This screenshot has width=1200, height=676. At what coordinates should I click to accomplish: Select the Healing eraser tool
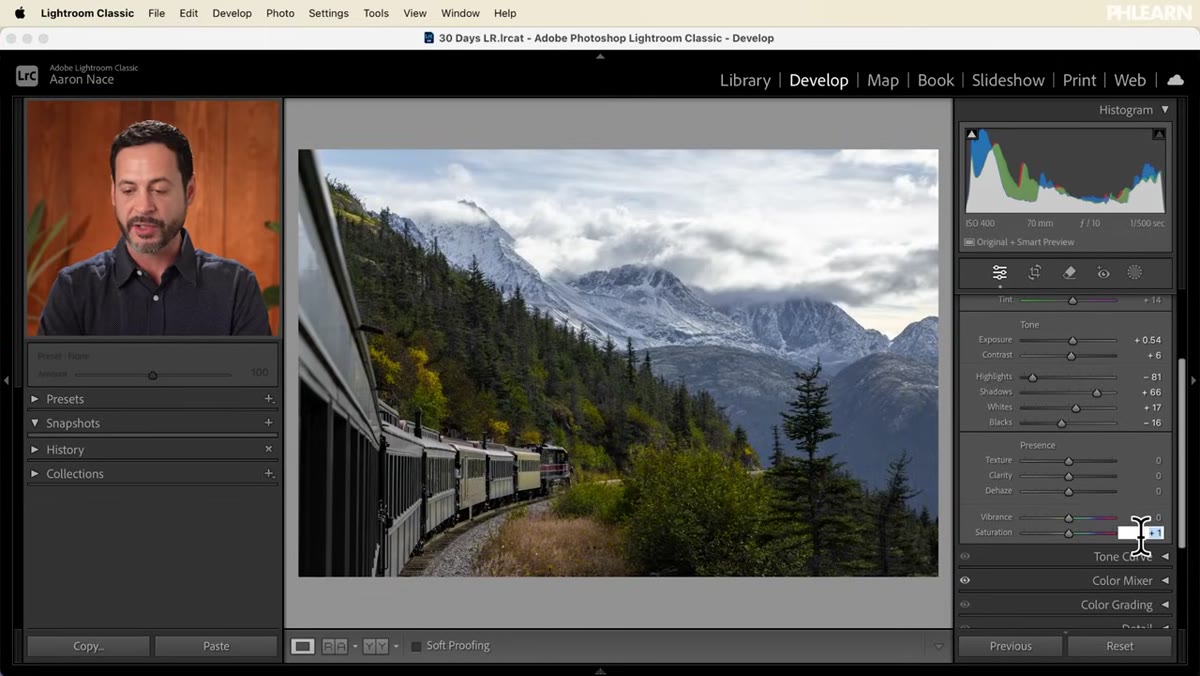[1069, 272]
